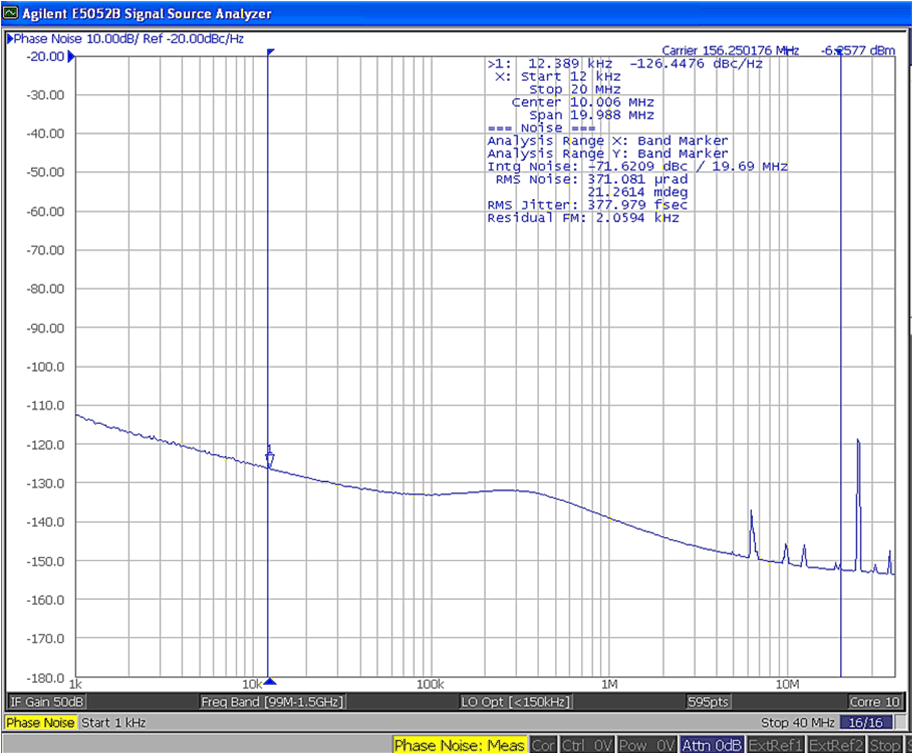Image resolution: width=913 pixels, height=754 pixels.
Task: Toggle the Corre 10 correction setting
Action: [875, 702]
